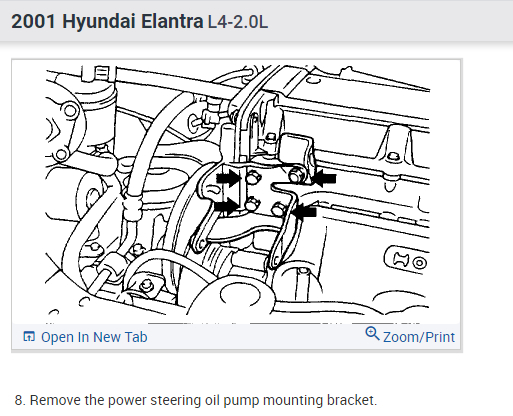Viewport: 513px width, 416px height.
Task: Click the upper-right bracket bolt in diagram
Action: pyautogui.click(x=296, y=175)
